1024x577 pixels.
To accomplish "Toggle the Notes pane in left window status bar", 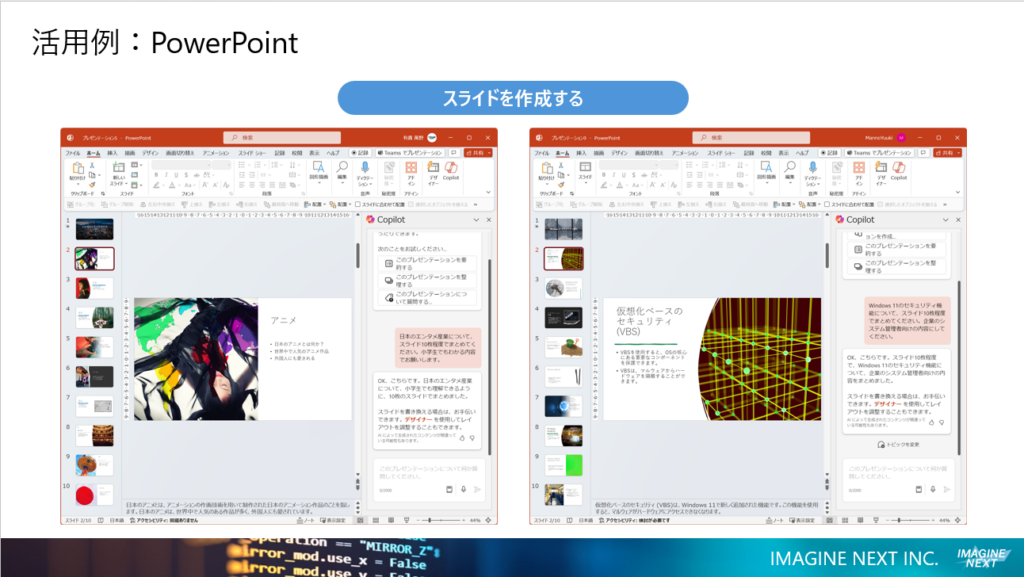I will click(x=304, y=520).
